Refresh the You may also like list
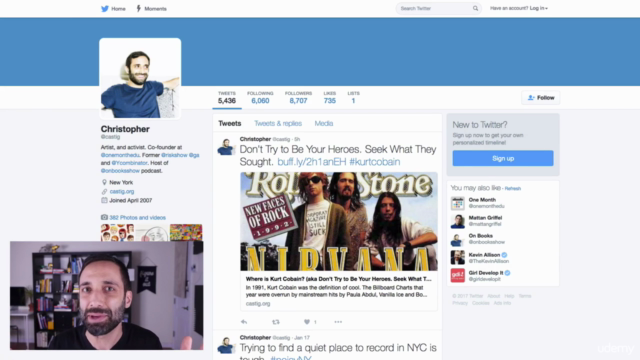Image resolution: width=640 pixels, height=360 pixels. (x=513, y=189)
